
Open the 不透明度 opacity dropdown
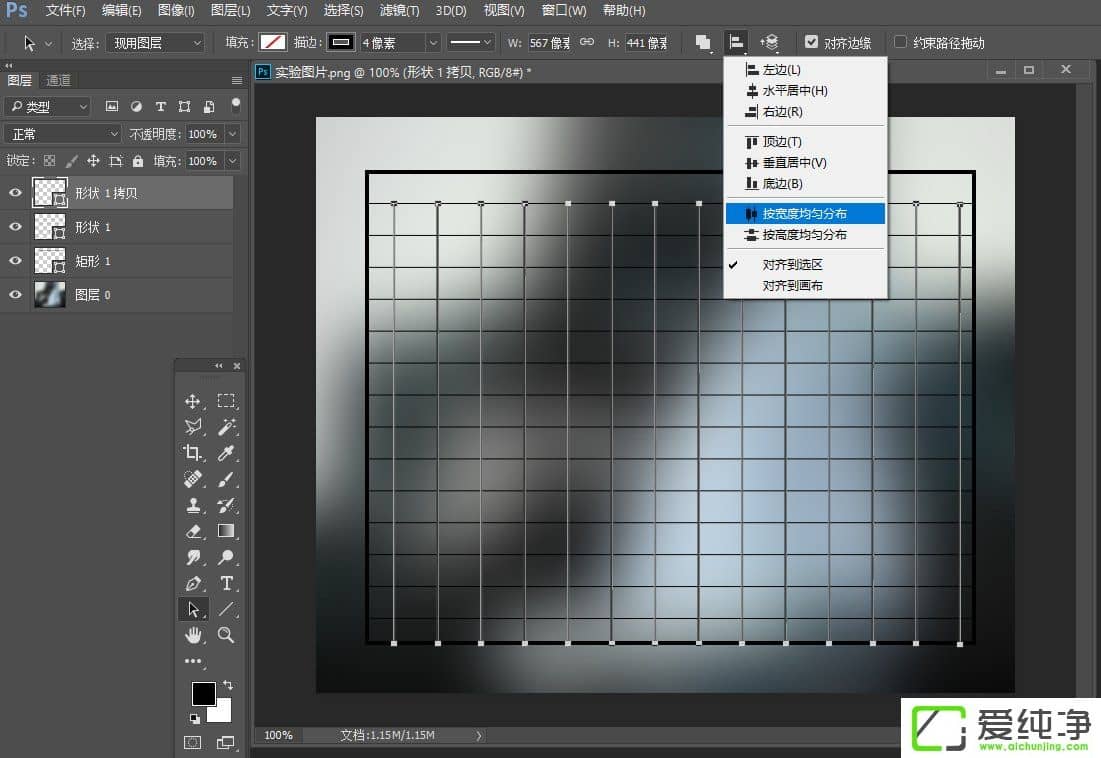[x=232, y=133]
